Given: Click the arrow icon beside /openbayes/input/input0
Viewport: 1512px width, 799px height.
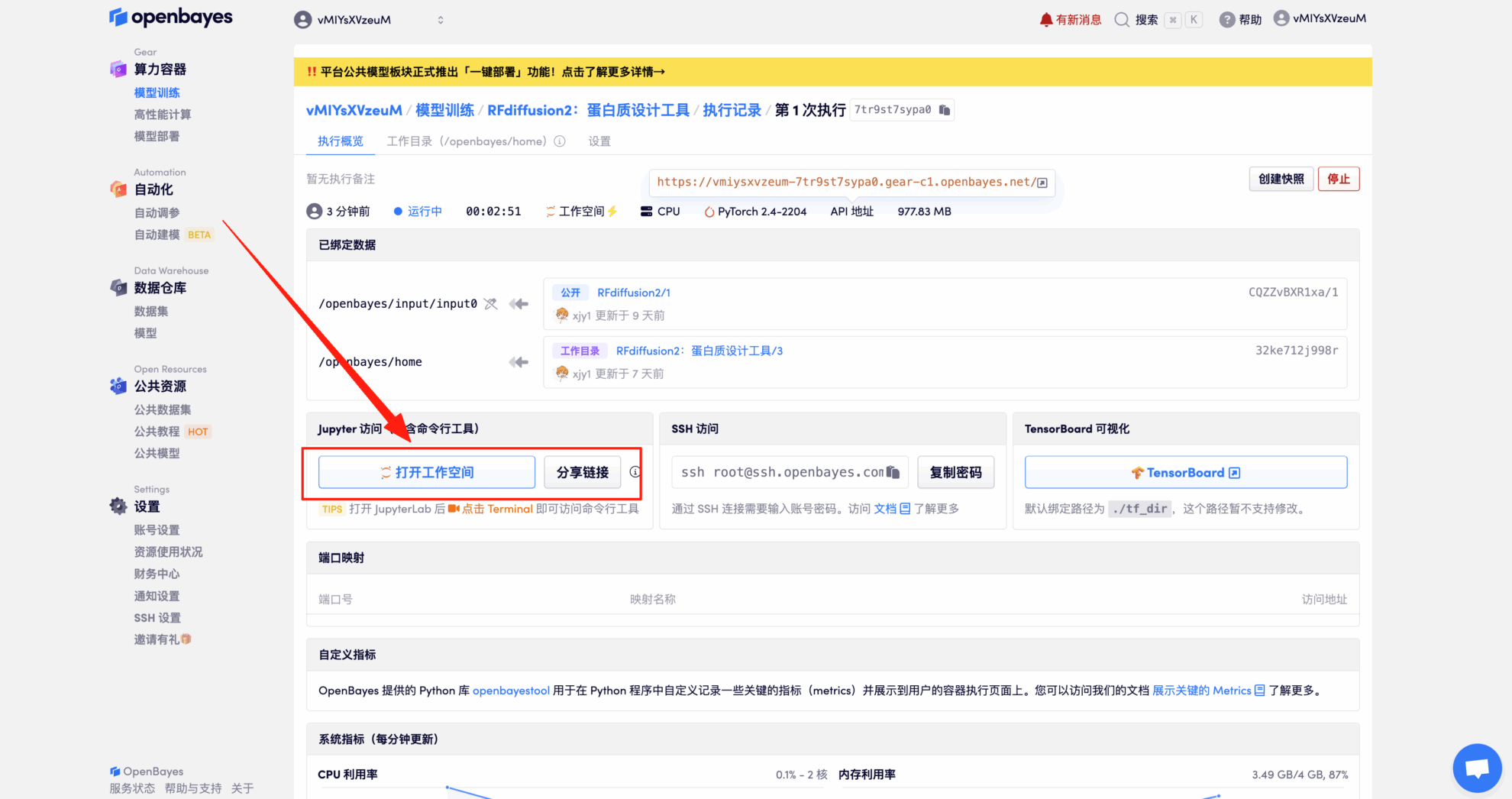Looking at the screenshot, I should [x=519, y=304].
